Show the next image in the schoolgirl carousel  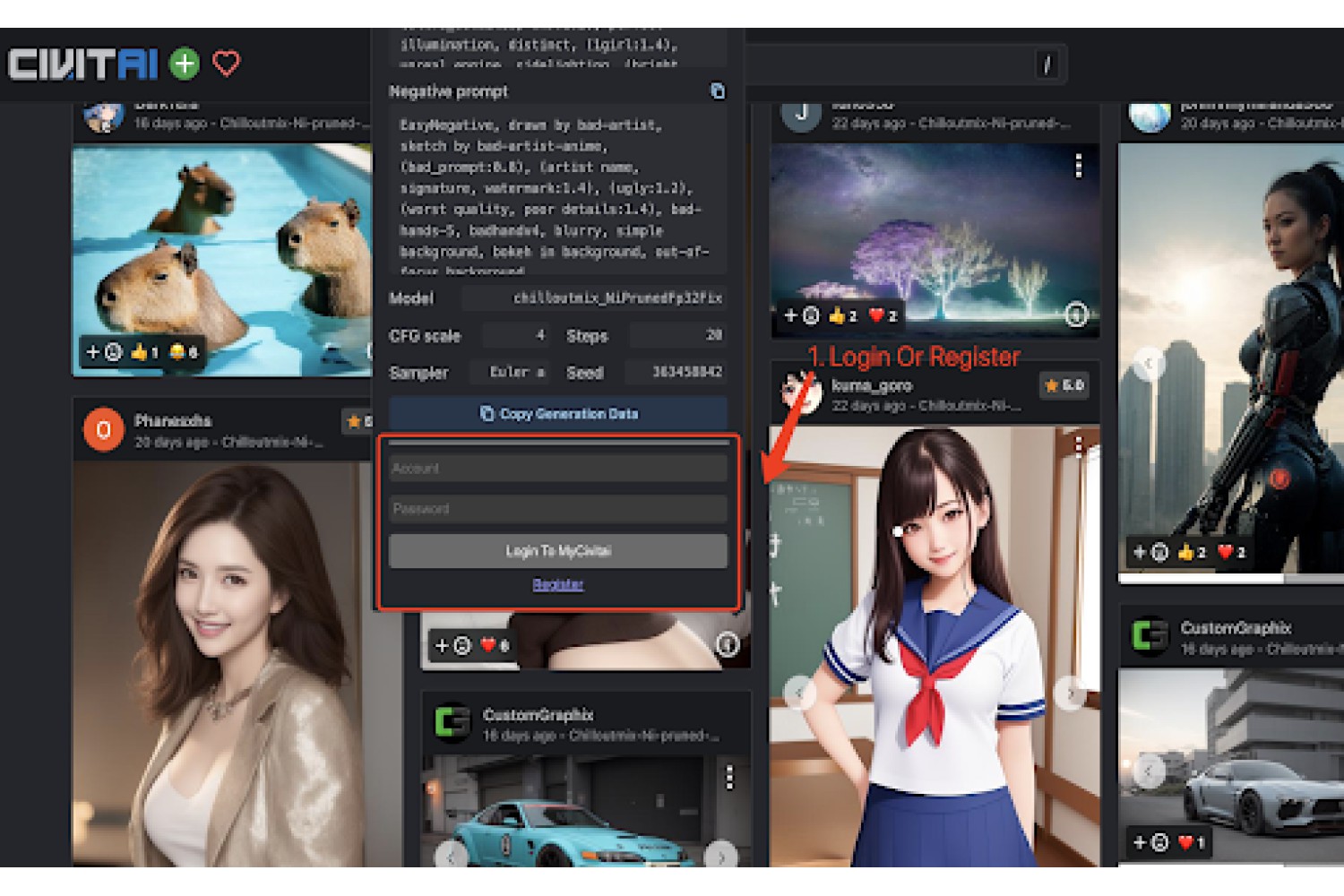tap(1070, 692)
